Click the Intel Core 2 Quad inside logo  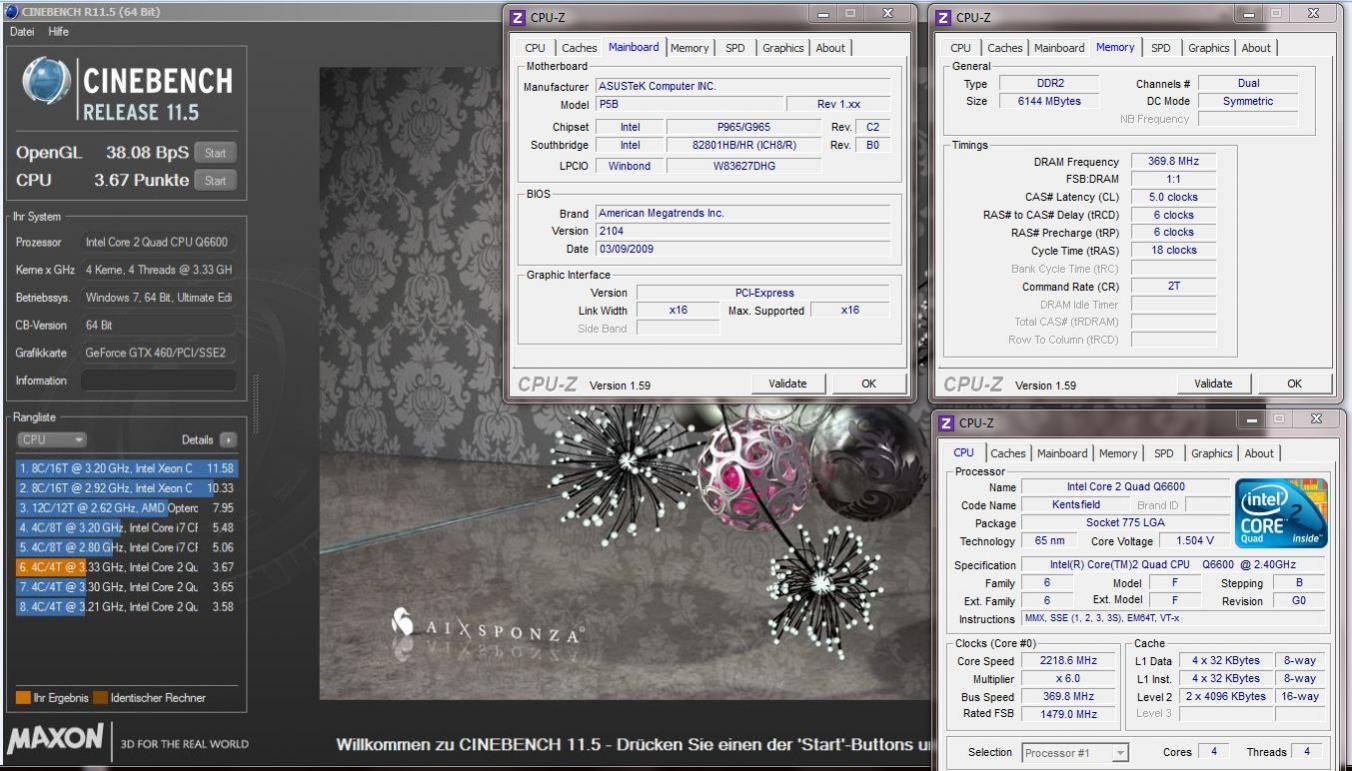click(x=1281, y=513)
